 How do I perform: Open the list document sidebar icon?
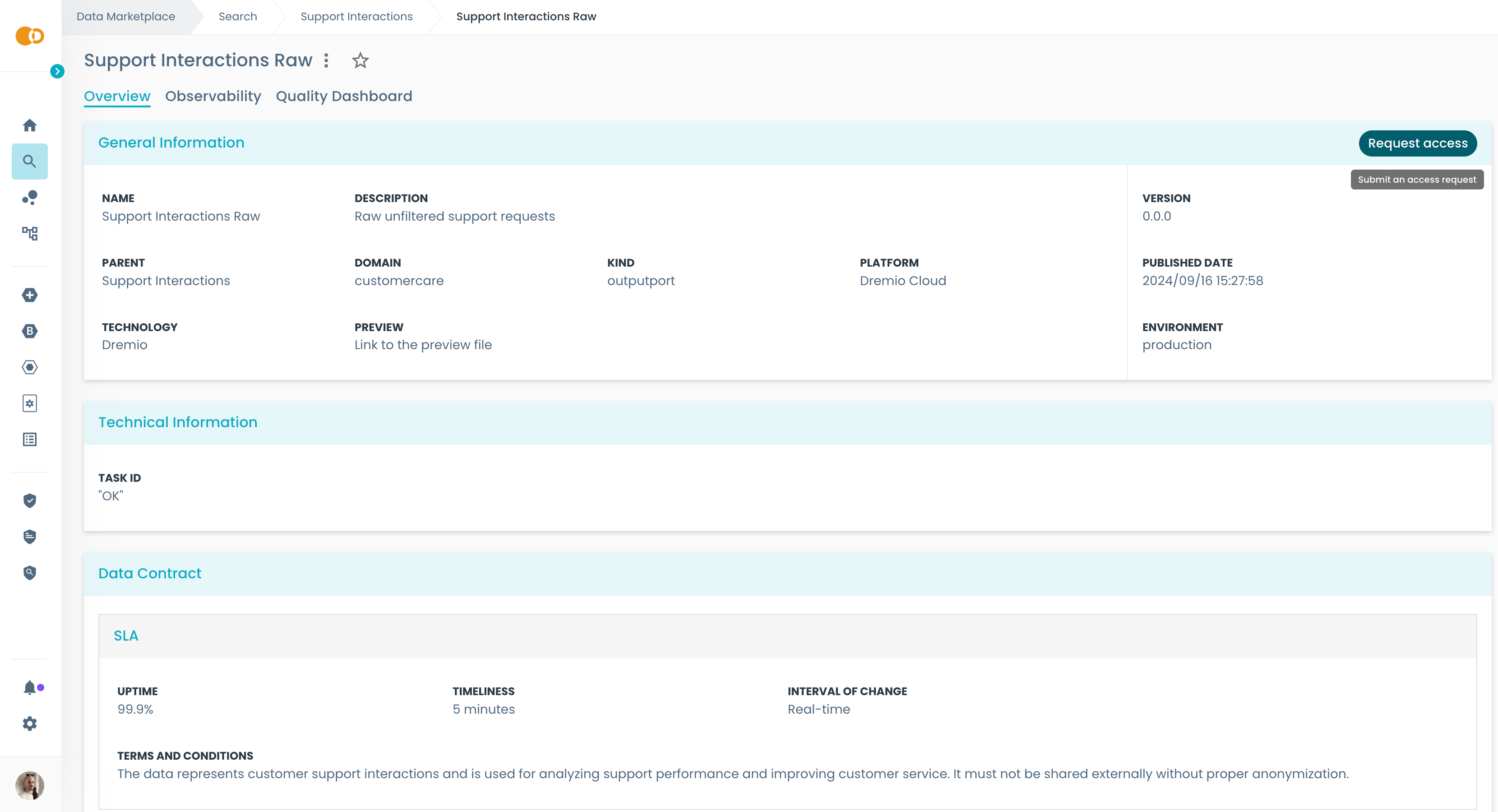[30, 439]
